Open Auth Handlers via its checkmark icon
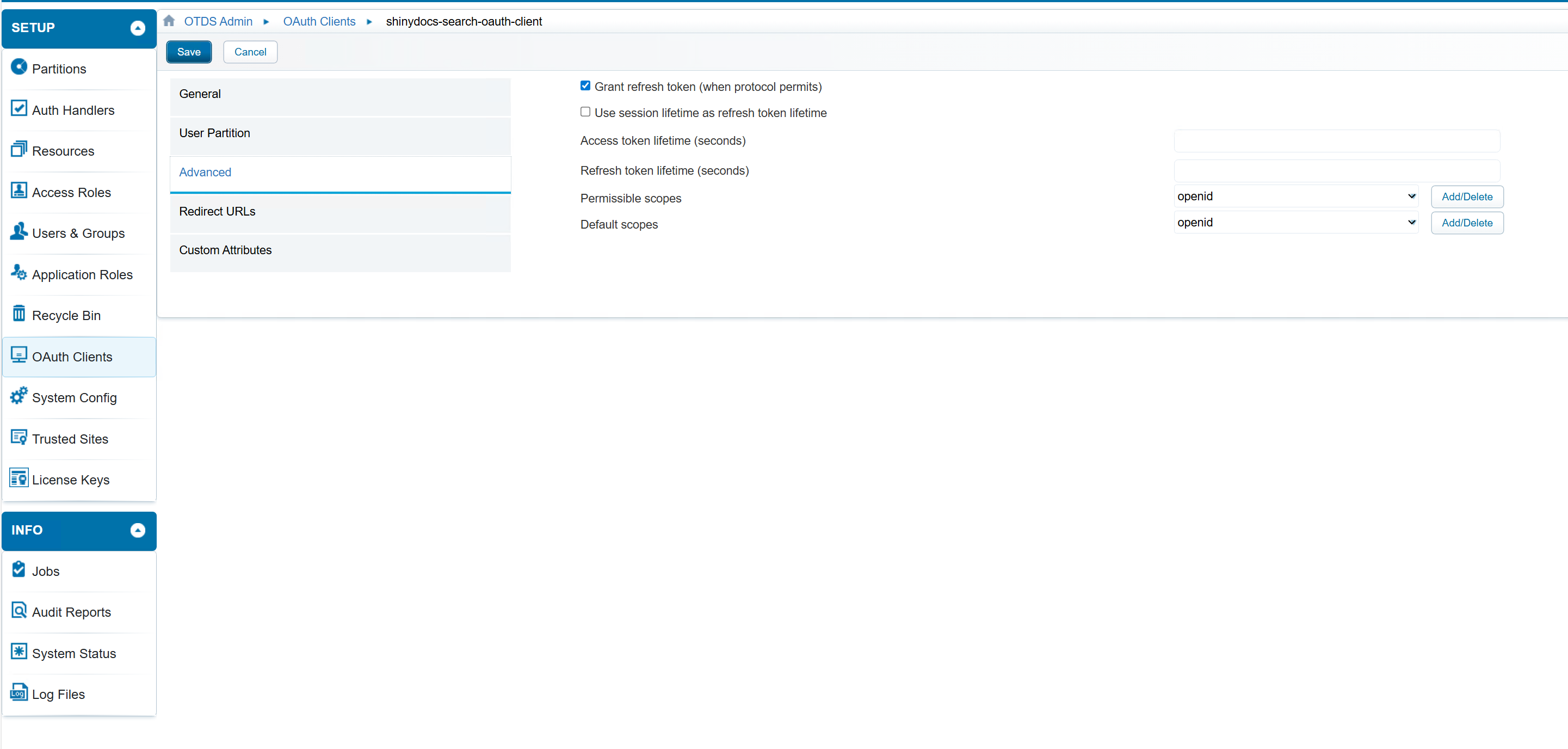 click(19, 109)
